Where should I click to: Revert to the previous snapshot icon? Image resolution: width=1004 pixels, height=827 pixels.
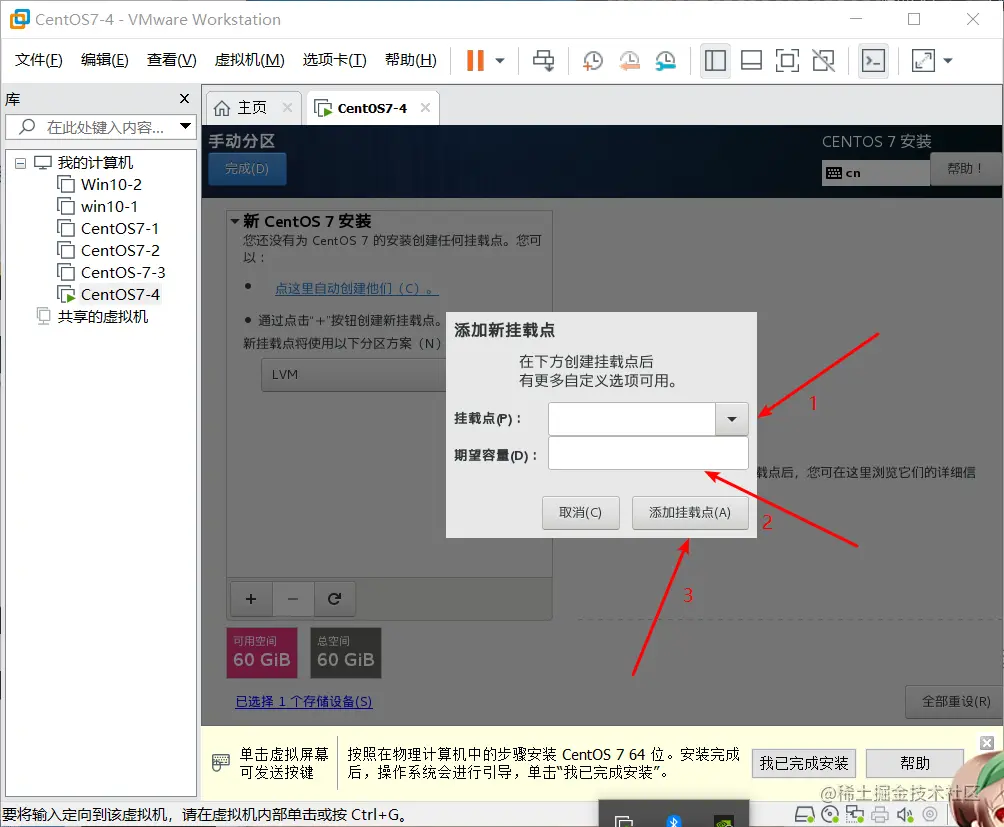coord(629,61)
